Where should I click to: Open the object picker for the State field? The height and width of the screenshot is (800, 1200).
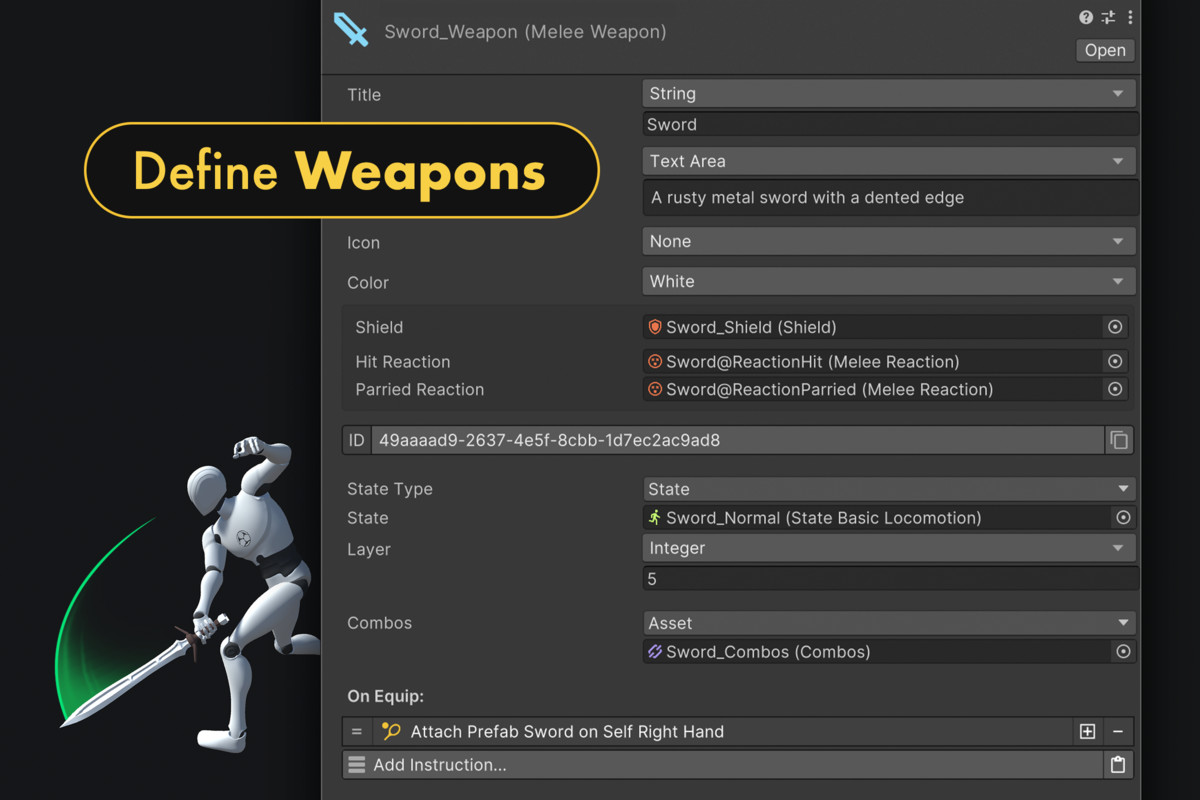coord(1122,517)
